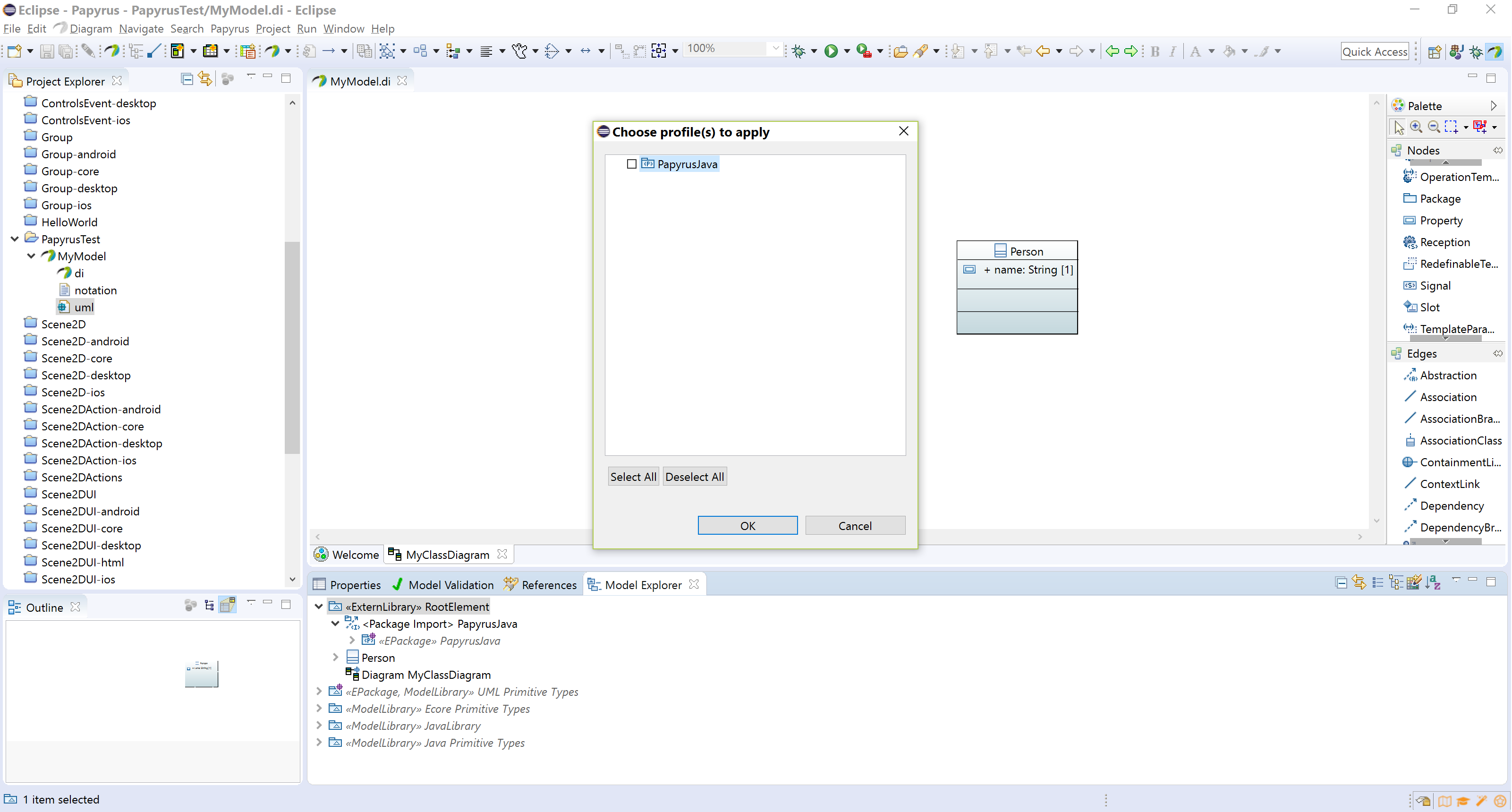The image size is (1512, 812).
Task: Click the Align text lines toolbar icon
Action: (486, 51)
